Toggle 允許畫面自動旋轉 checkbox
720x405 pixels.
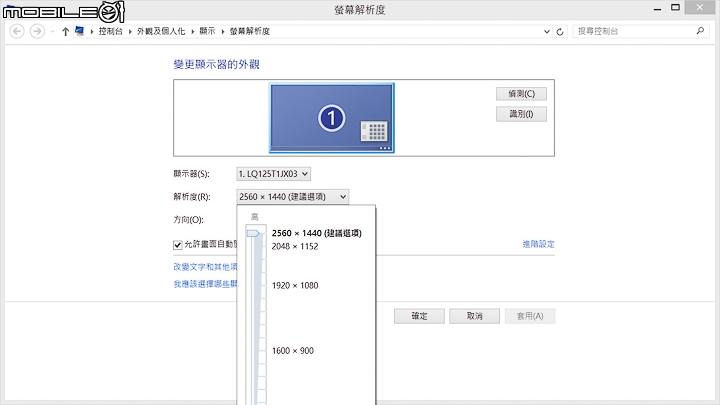click(x=178, y=245)
